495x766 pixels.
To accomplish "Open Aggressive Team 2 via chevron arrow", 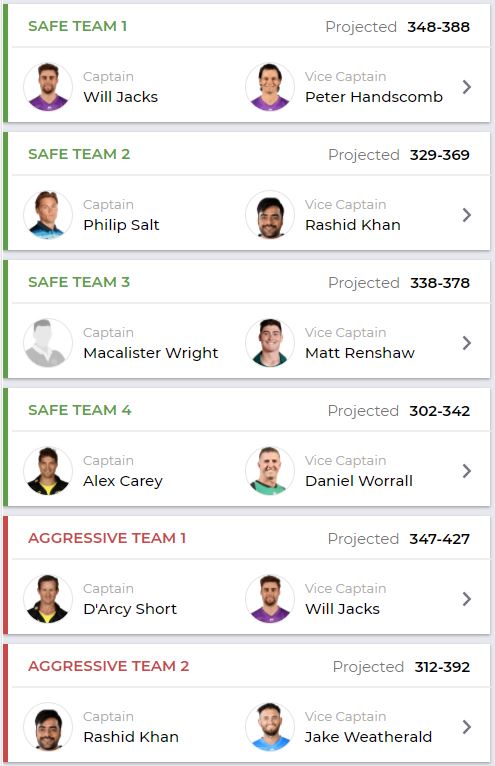I will point(467,727).
